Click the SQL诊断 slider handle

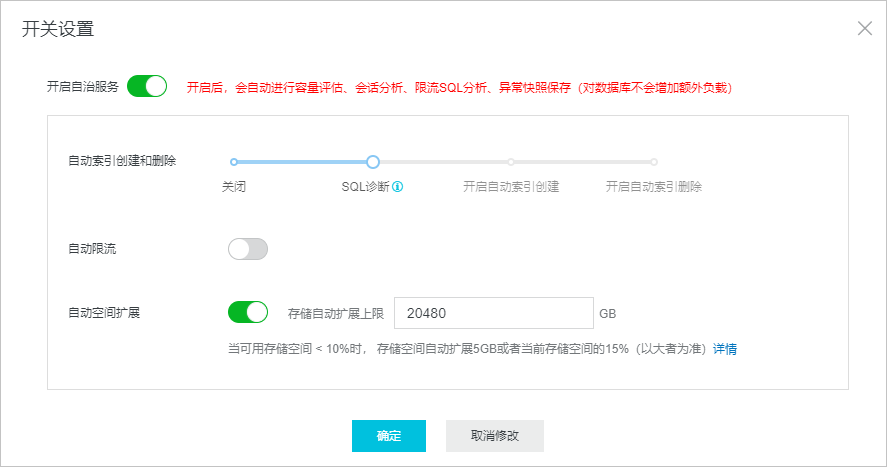(372, 162)
